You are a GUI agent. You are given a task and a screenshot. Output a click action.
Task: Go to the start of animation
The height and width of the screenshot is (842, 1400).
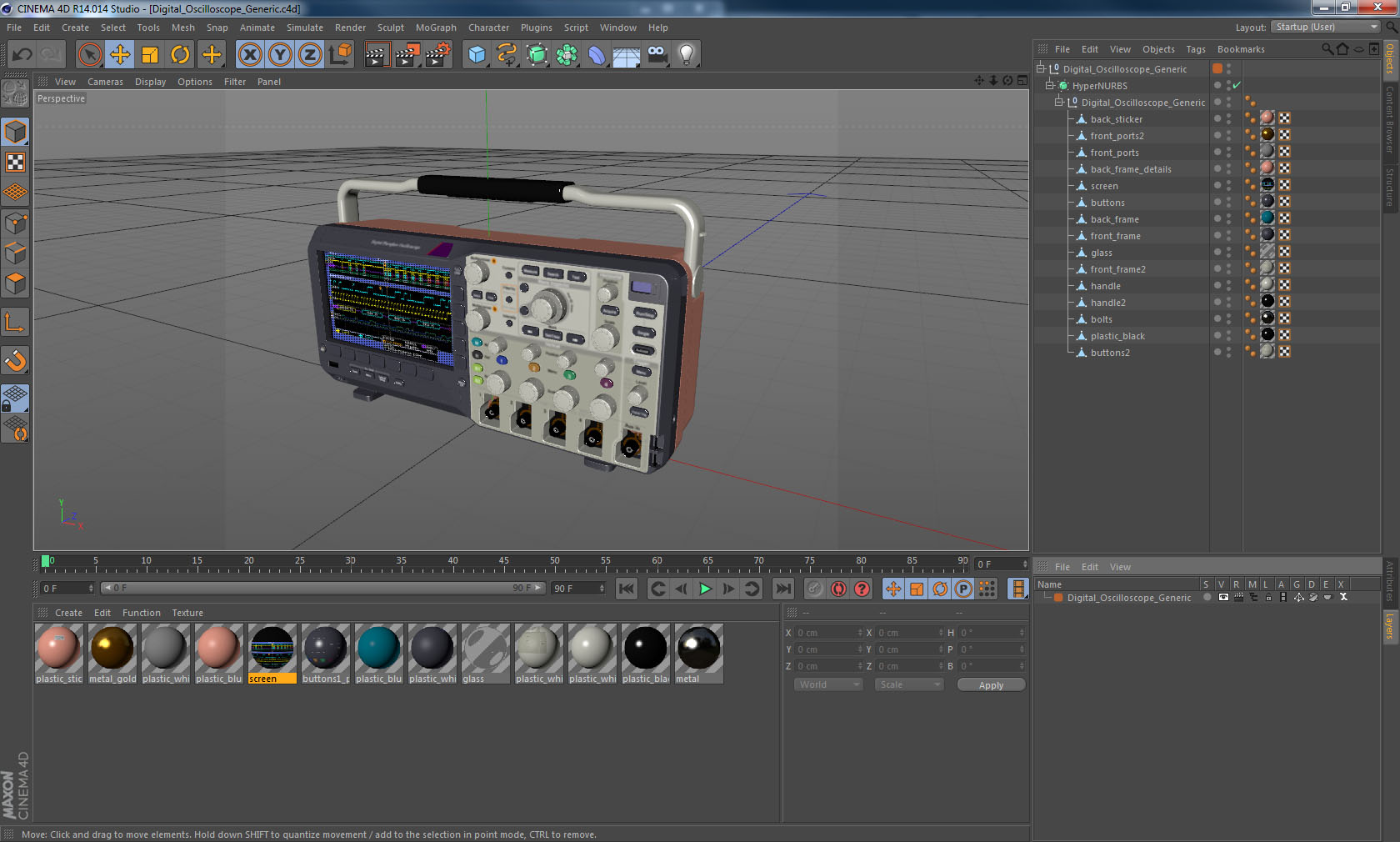(627, 589)
